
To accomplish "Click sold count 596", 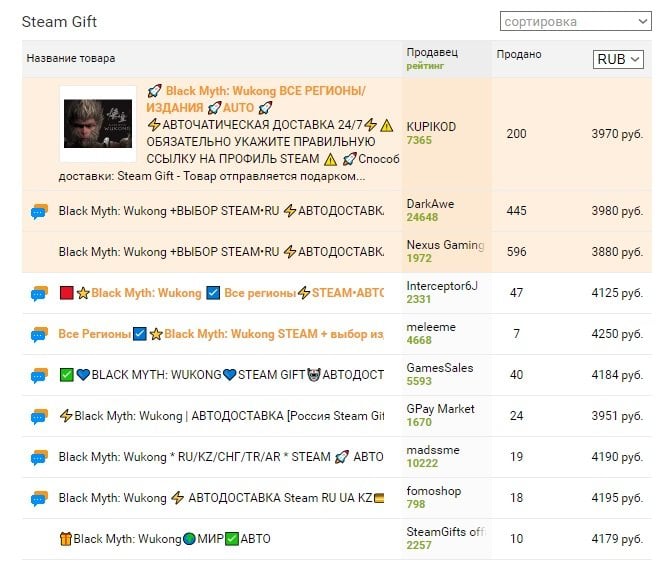I will (516, 252).
